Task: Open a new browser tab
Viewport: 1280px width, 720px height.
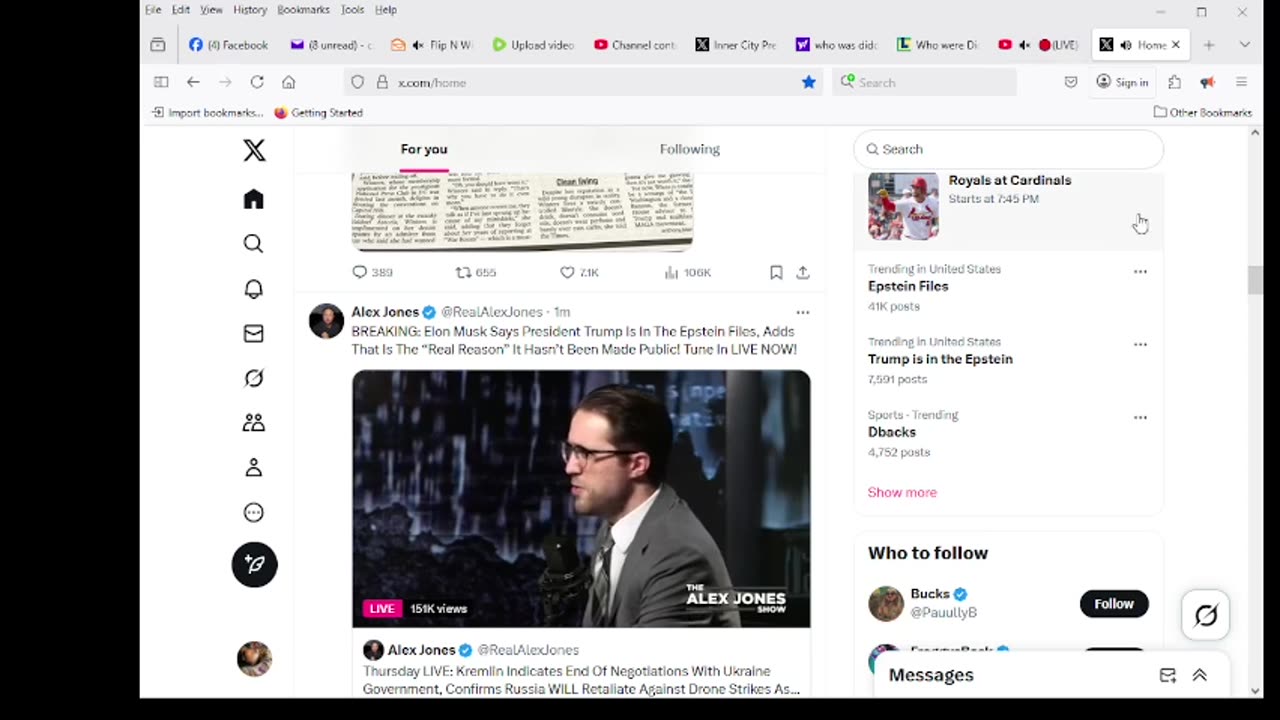Action: tap(1209, 45)
